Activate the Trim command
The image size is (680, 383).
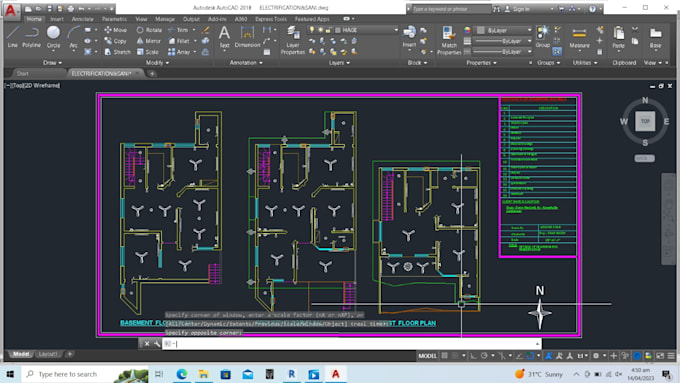tap(178, 30)
